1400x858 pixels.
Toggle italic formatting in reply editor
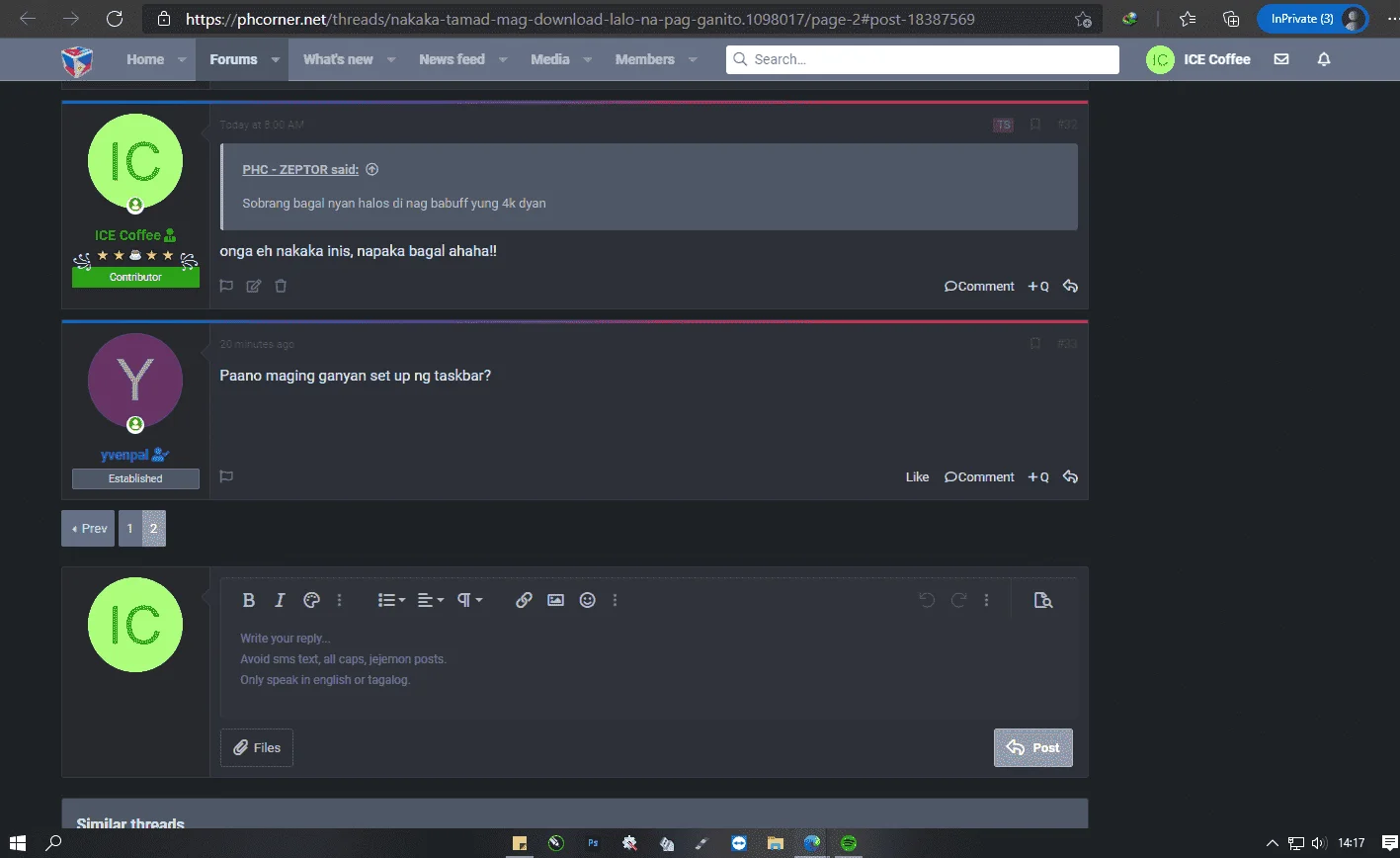(x=280, y=600)
